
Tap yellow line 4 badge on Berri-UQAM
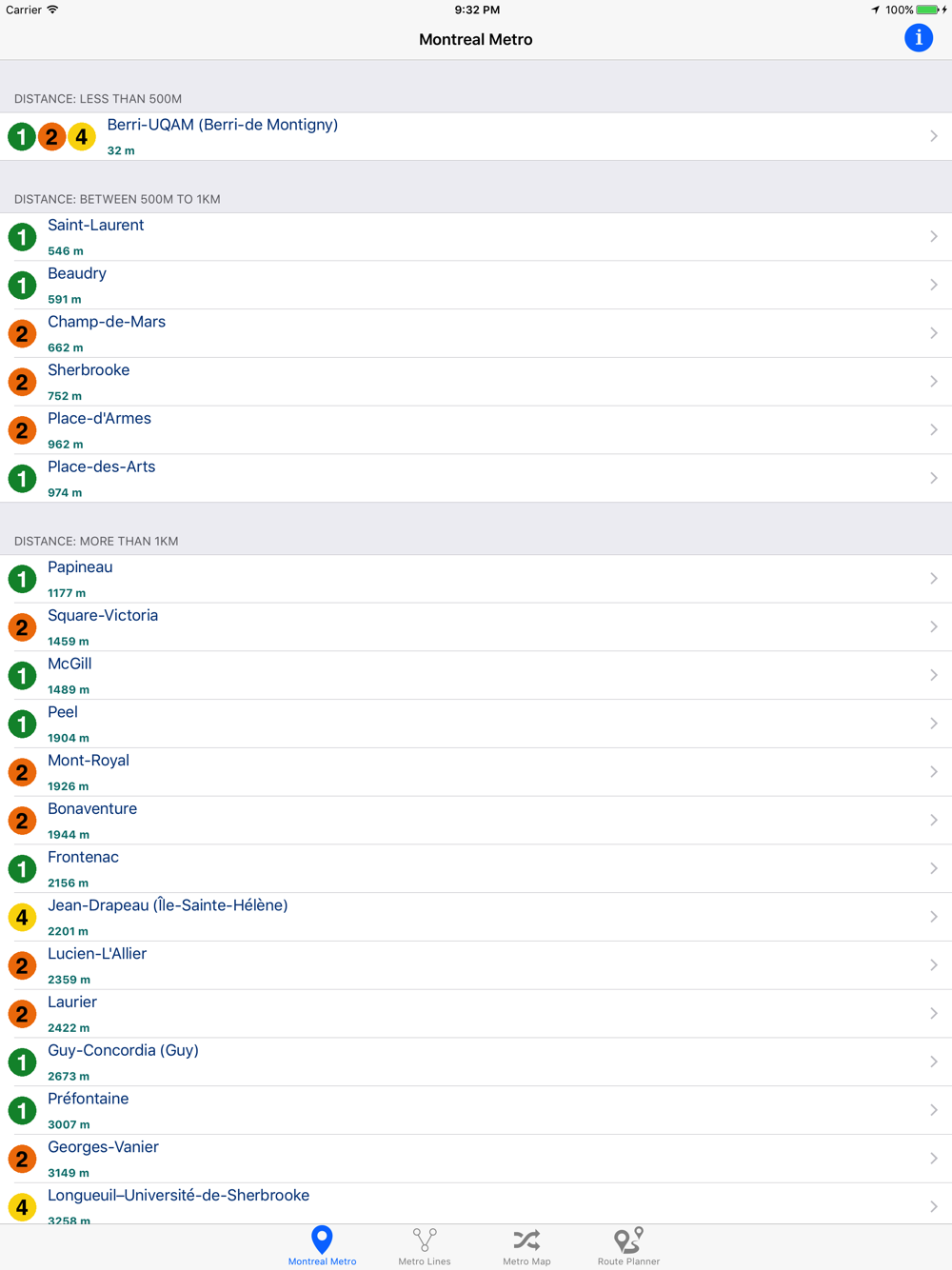(82, 137)
